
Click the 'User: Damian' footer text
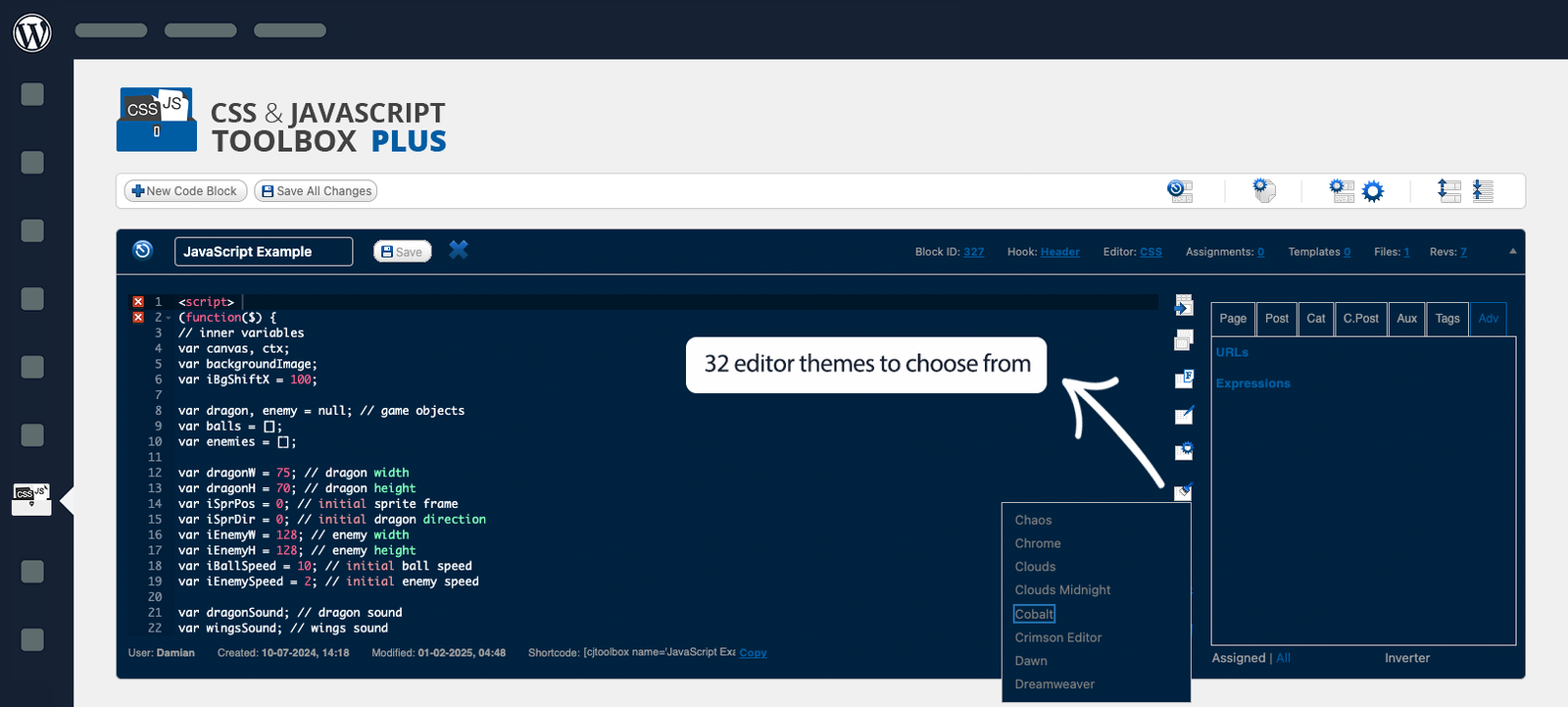point(162,653)
